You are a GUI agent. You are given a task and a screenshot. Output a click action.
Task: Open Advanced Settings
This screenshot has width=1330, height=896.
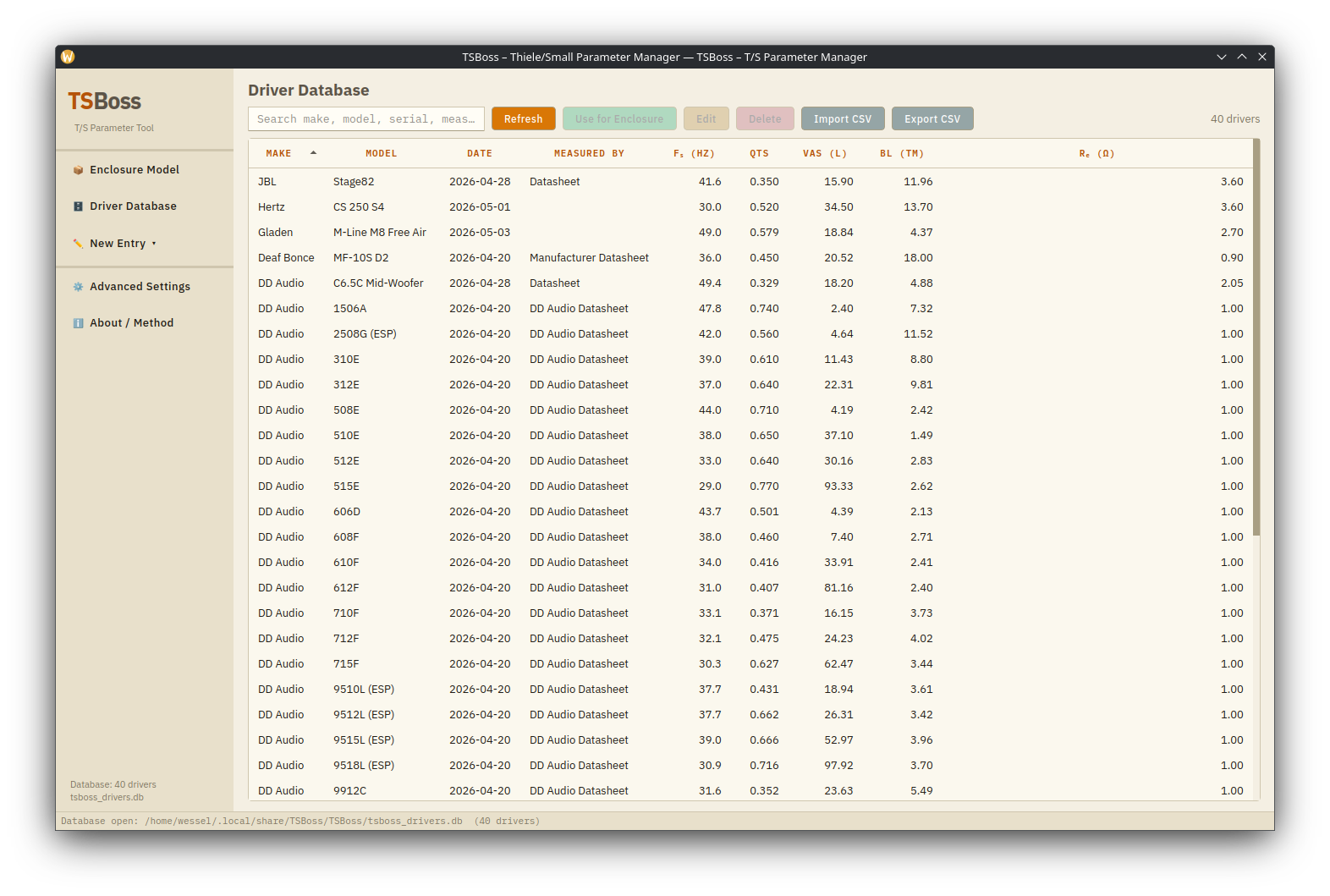coord(145,287)
